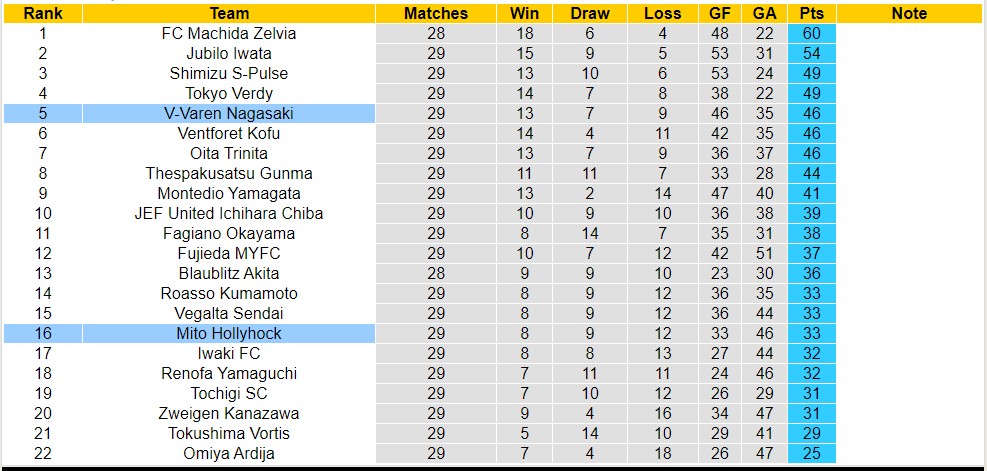Screen dimensions: 987x471
Task: Open the FC Machida Zelvia team link
Action: pyautogui.click(x=229, y=33)
